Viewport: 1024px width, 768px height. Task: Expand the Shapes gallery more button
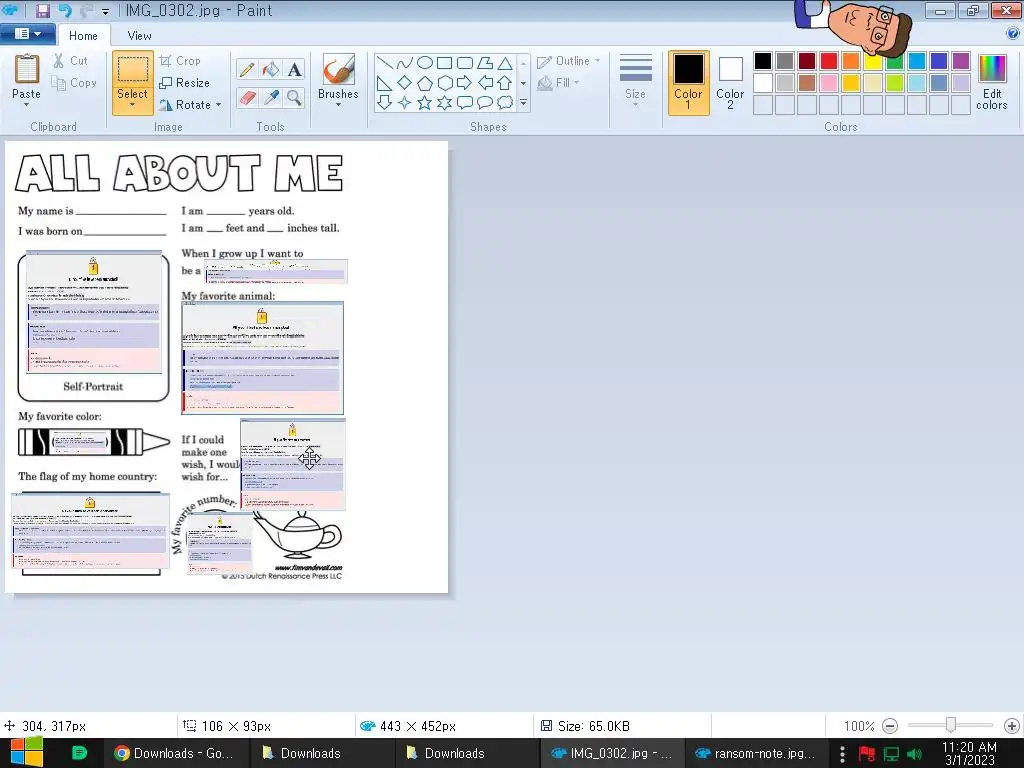click(x=523, y=103)
